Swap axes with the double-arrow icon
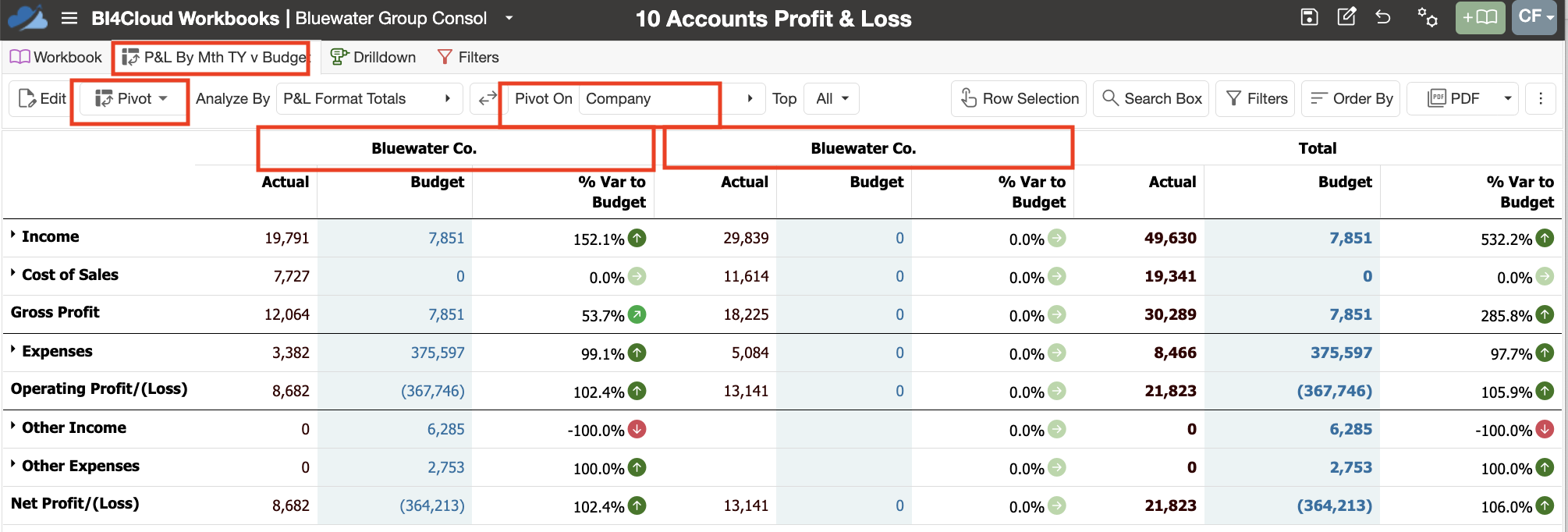The width and height of the screenshot is (1568, 532). 488,99
